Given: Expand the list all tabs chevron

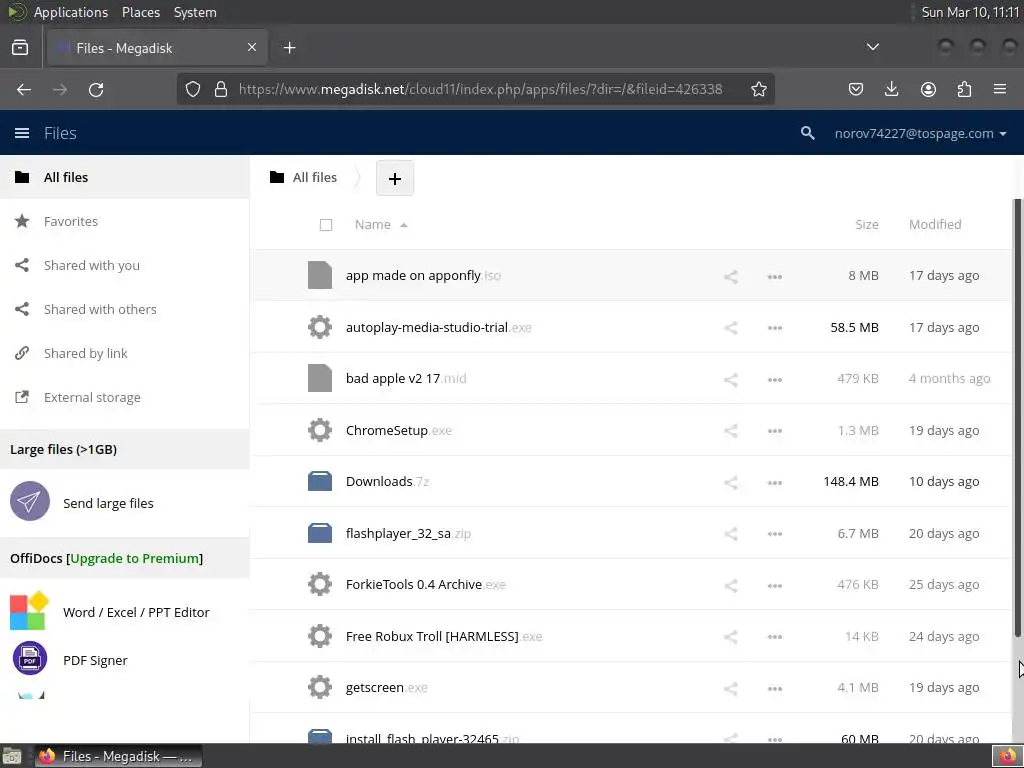Looking at the screenshot, I should point(872,47).
